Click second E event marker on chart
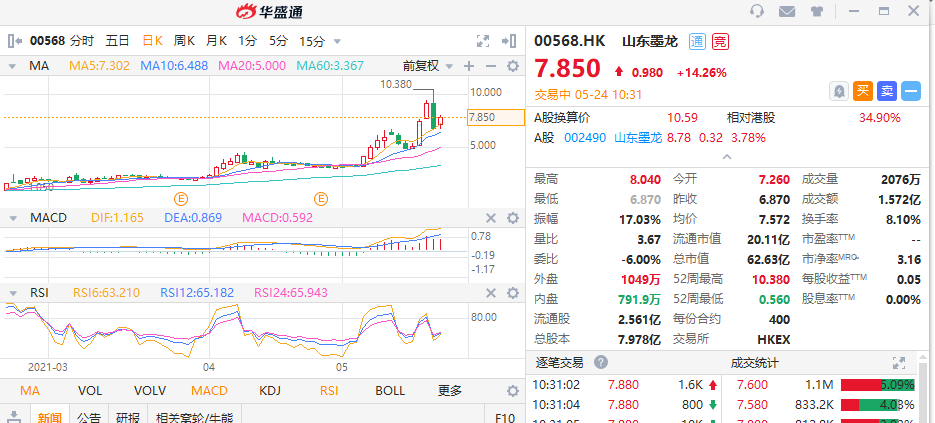935x423 pixels. 322,197
